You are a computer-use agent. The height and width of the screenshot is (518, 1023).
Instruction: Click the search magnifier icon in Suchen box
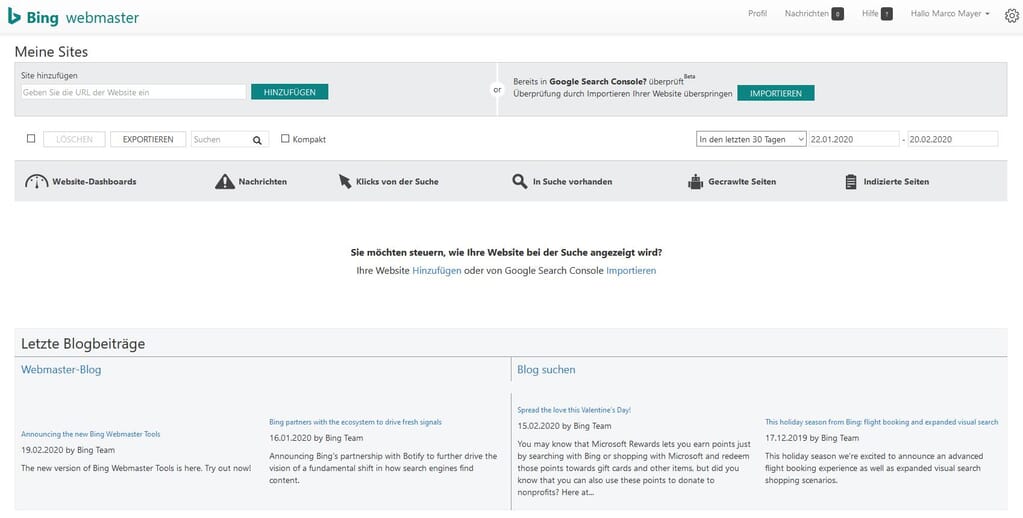pyautogui.click(x=257, y=140)
